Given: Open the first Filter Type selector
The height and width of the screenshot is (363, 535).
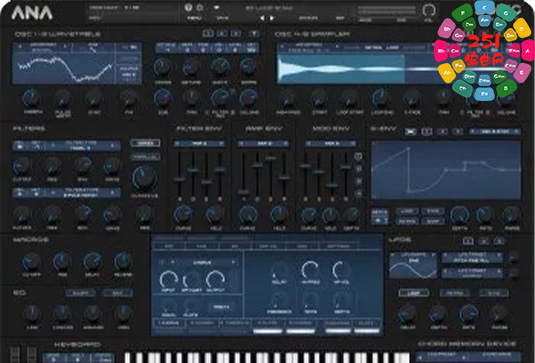Looking at the screenshot, I should tap(82, 146).
